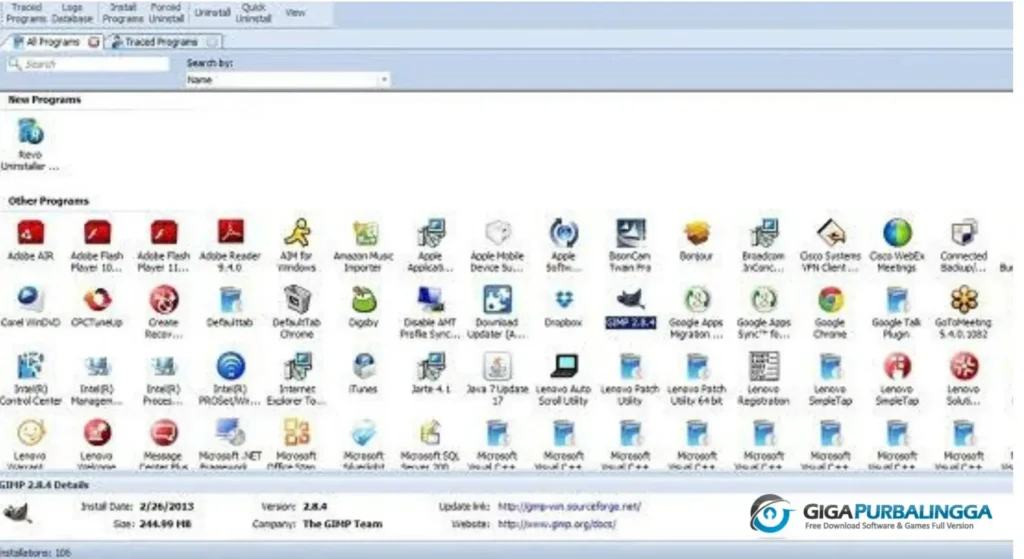The image size is (1024, 559).
Task: Select the GIMP 2.8.4 program icon
Action: pyautogui.click(x=630, y=300)
